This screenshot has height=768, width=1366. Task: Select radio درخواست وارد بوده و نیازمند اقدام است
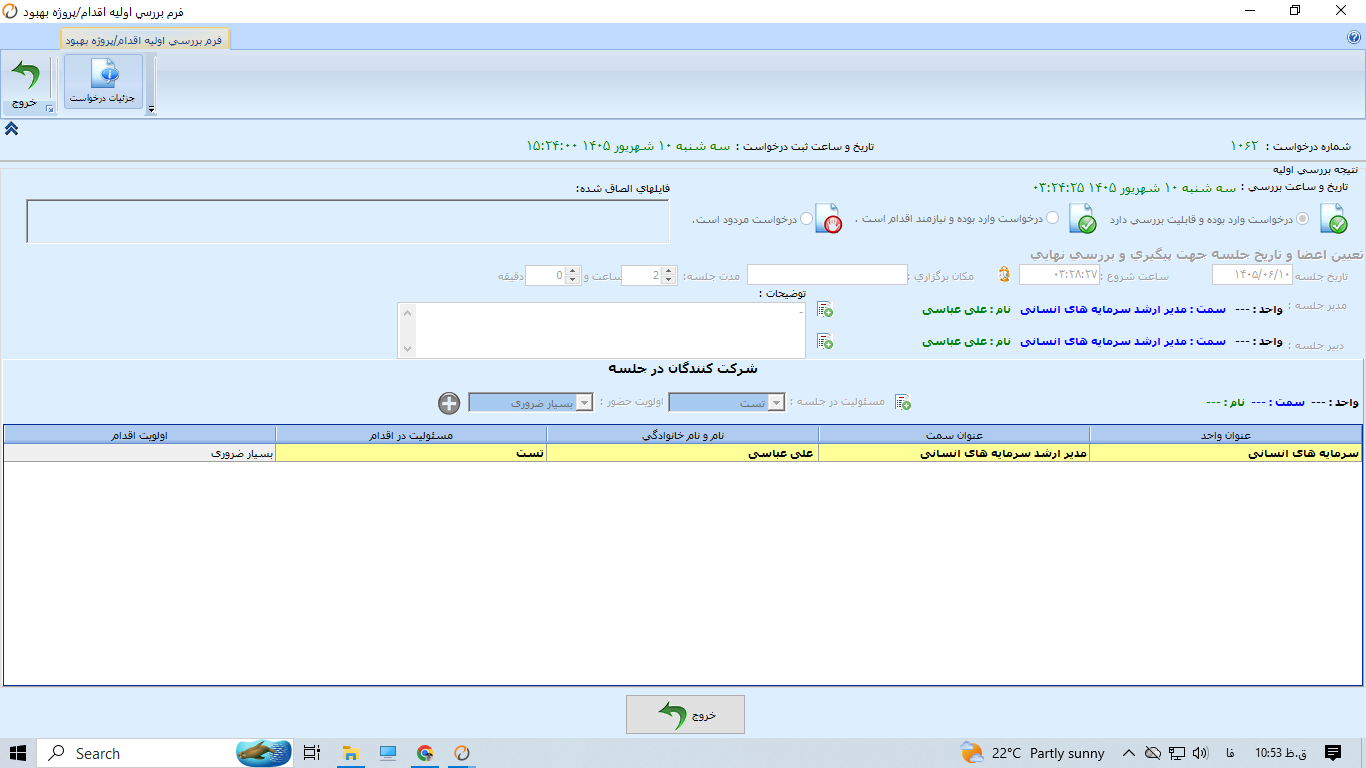click(1052, 218)
